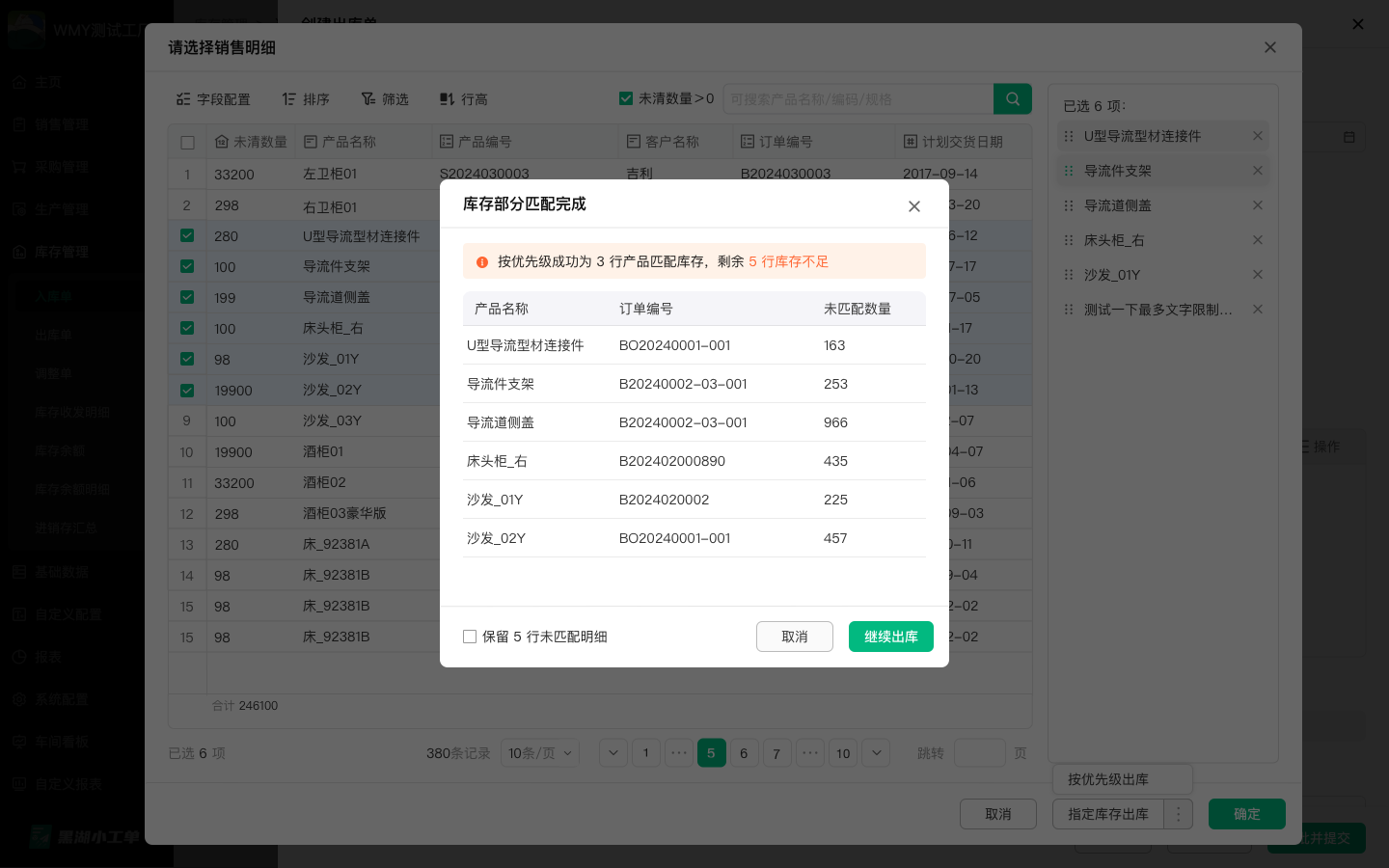Select the 库存管理 inventory management icon
The height and width of the screenshot is (868, 1389).
pos(21,252)
